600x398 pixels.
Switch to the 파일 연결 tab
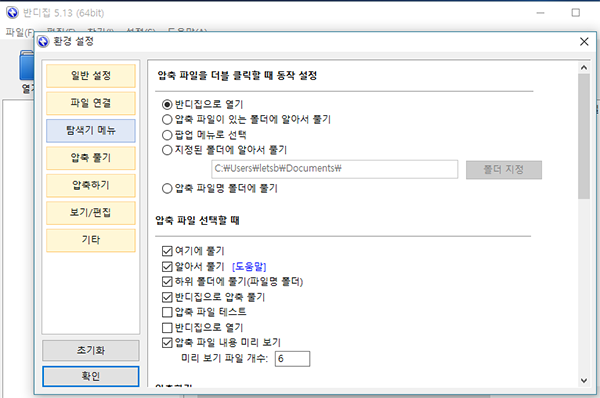(91, 103)
